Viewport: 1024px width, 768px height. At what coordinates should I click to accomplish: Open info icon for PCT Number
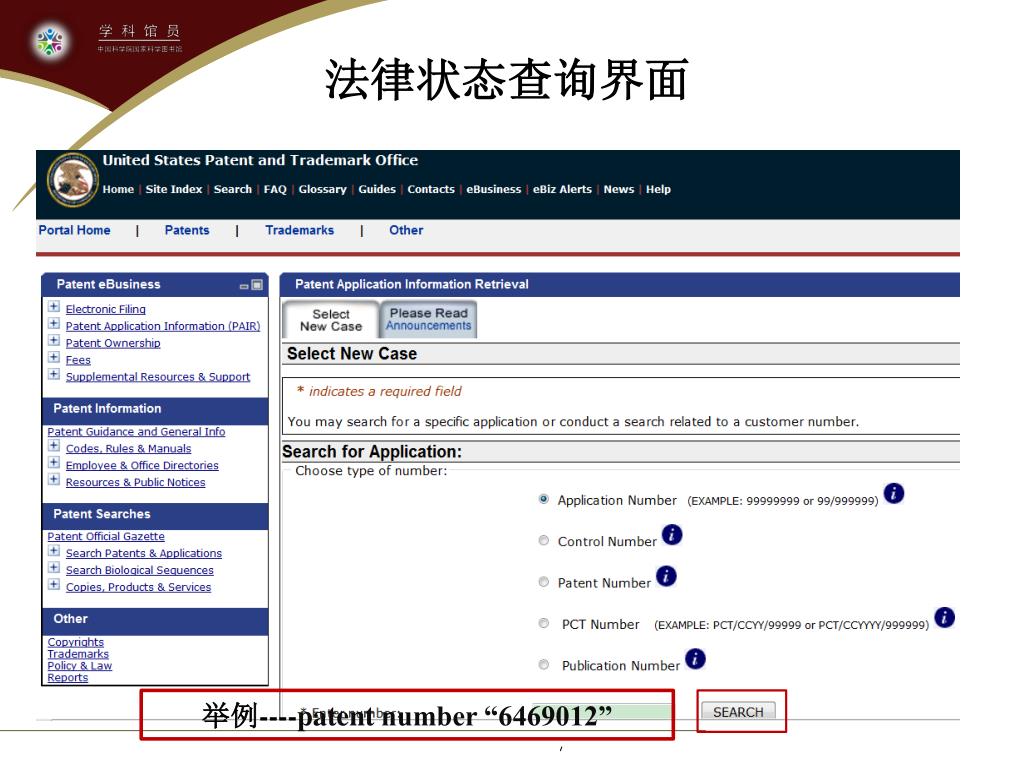[944, 617]
